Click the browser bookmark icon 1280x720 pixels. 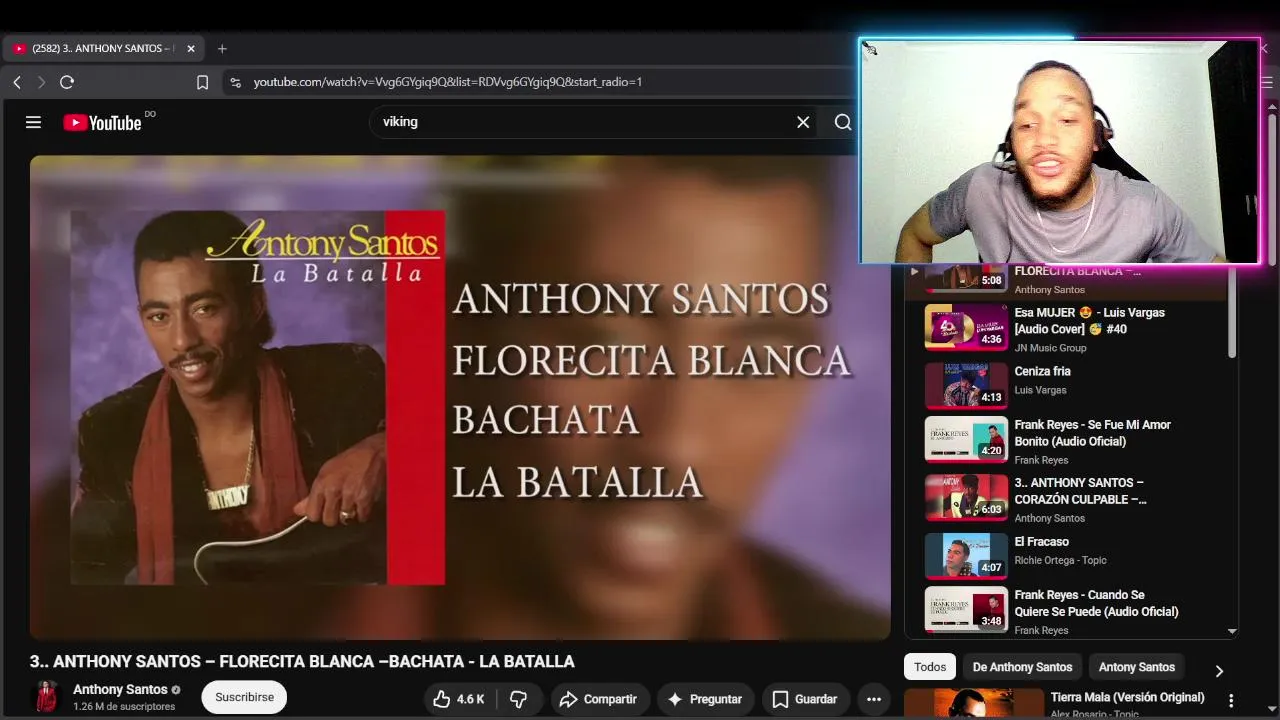point(202,82)
